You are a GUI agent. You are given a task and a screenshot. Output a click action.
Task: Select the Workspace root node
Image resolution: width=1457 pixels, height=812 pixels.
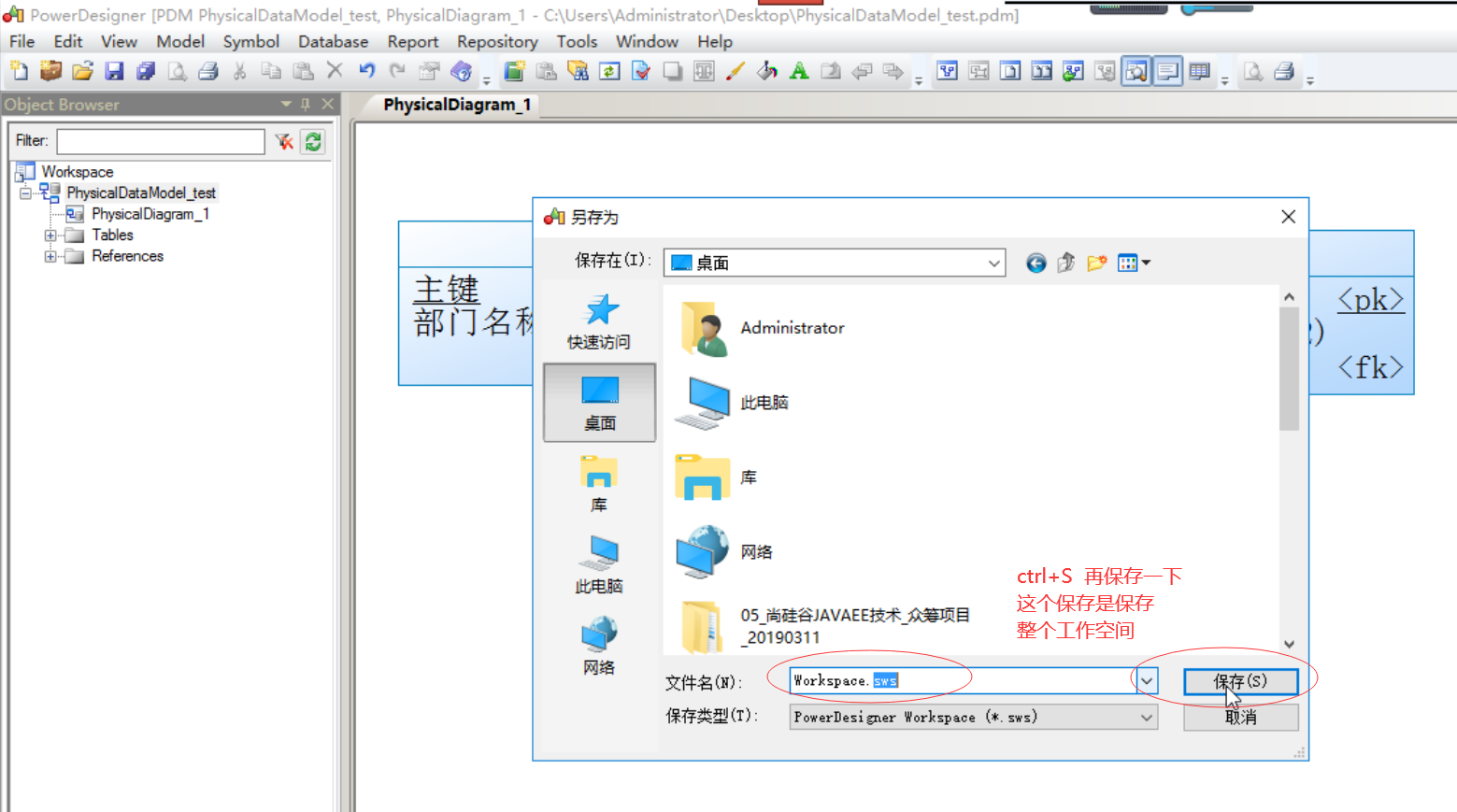(x=78, y=172)
